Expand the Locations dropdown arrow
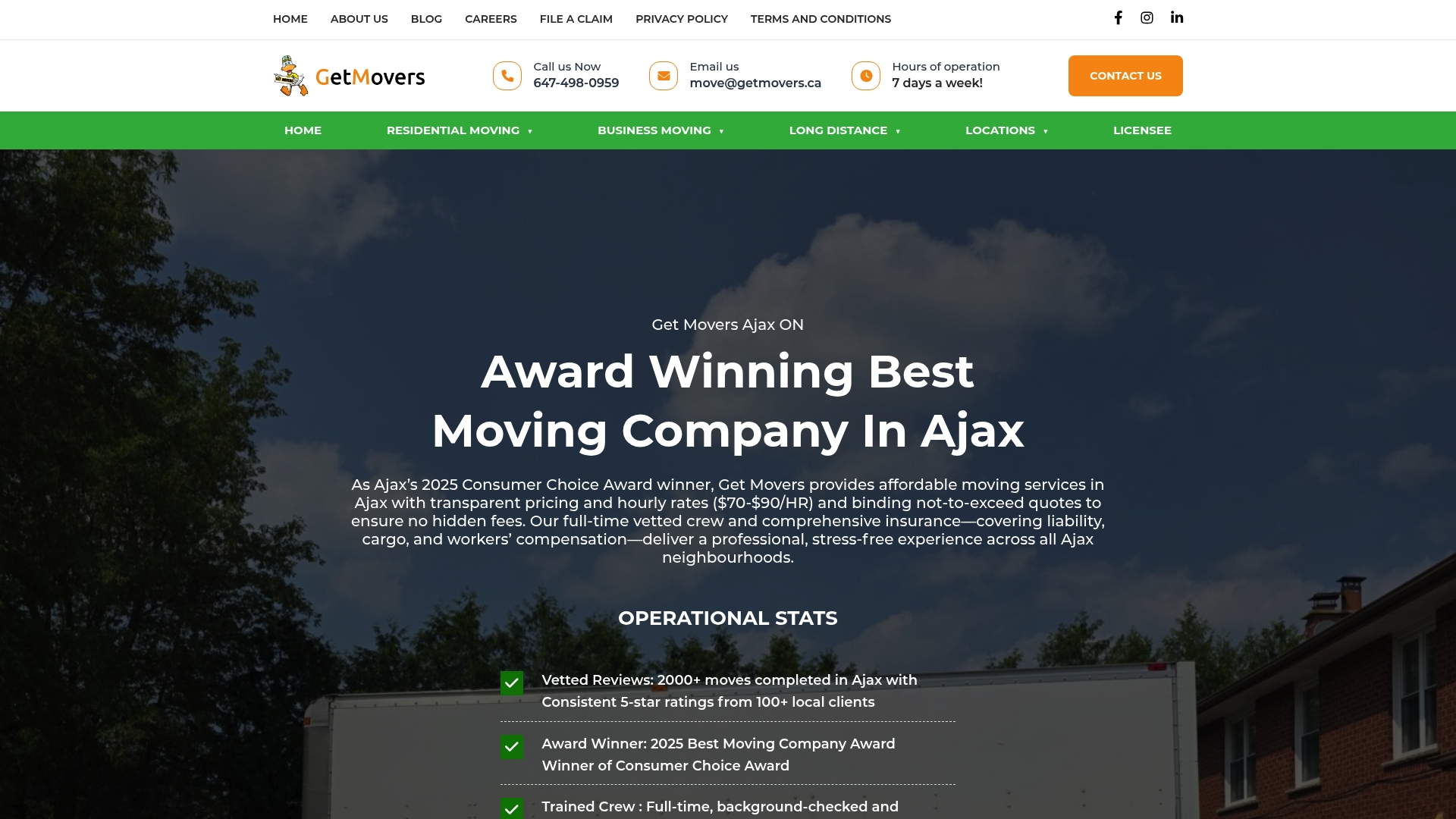1456x819 pixels. pyautogui.click(x=1046, y=131)
